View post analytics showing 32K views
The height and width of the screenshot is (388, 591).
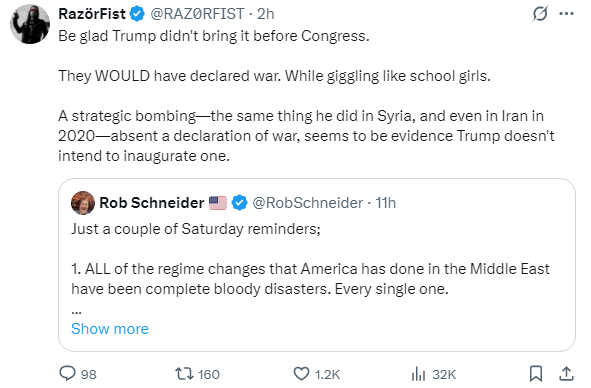[x=418, y=374]
